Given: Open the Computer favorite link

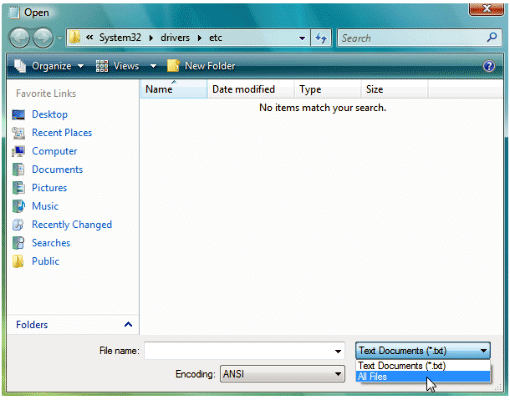Looking at the screenshot, I should click(54, 151).
